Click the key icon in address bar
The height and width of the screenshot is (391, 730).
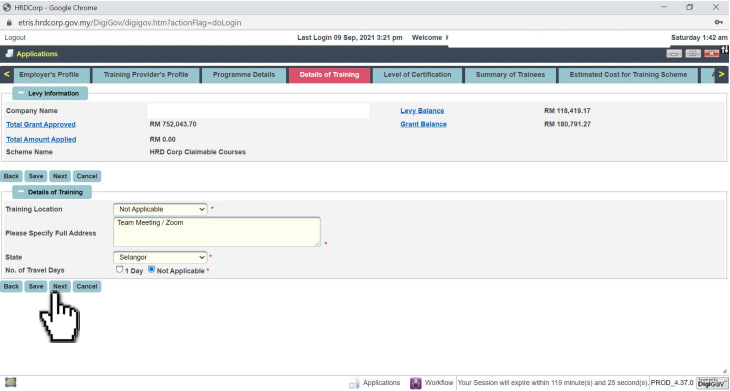(718, 22)
